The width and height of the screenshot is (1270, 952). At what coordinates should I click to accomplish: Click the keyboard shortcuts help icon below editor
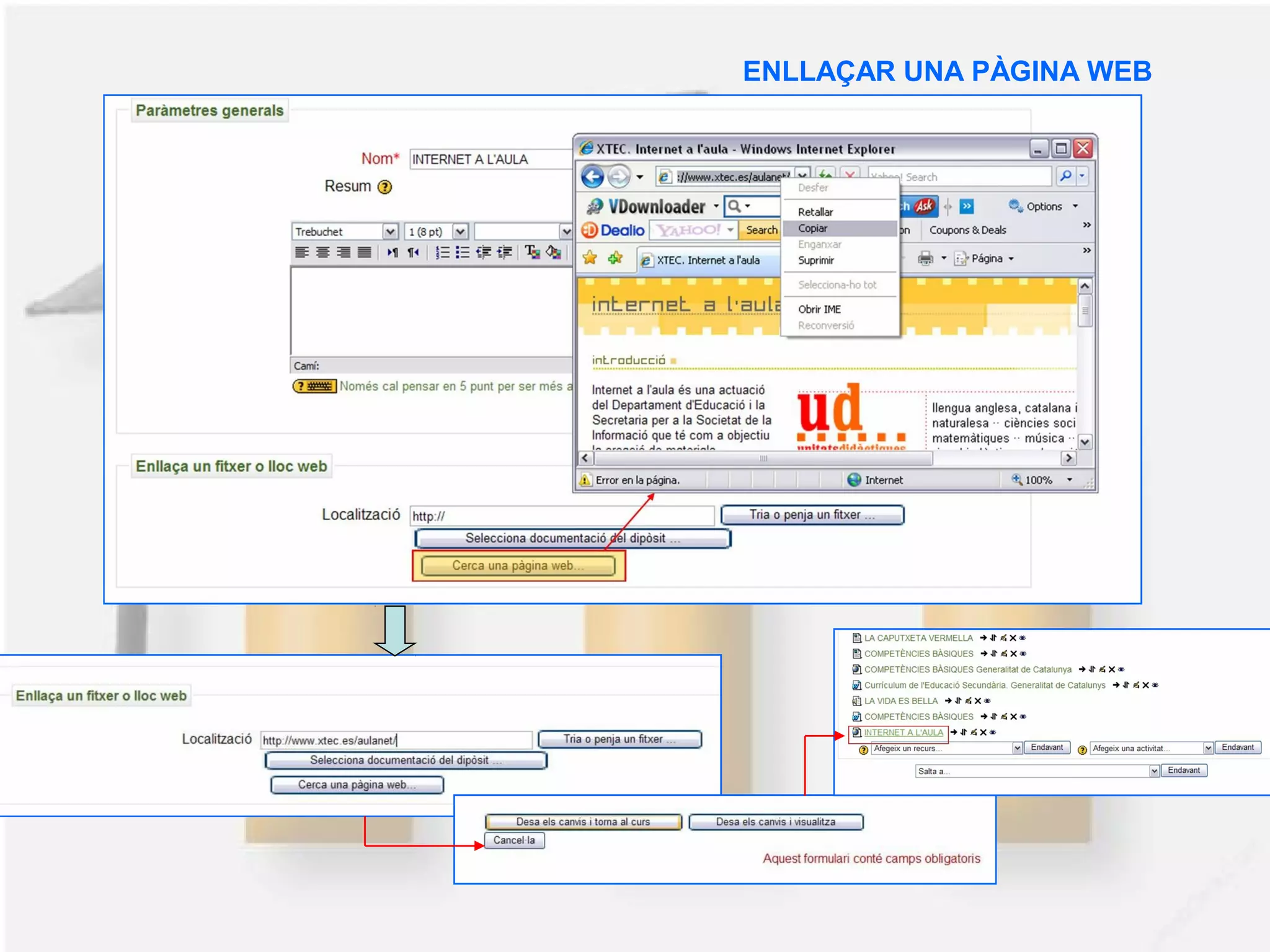coord(314,386)
